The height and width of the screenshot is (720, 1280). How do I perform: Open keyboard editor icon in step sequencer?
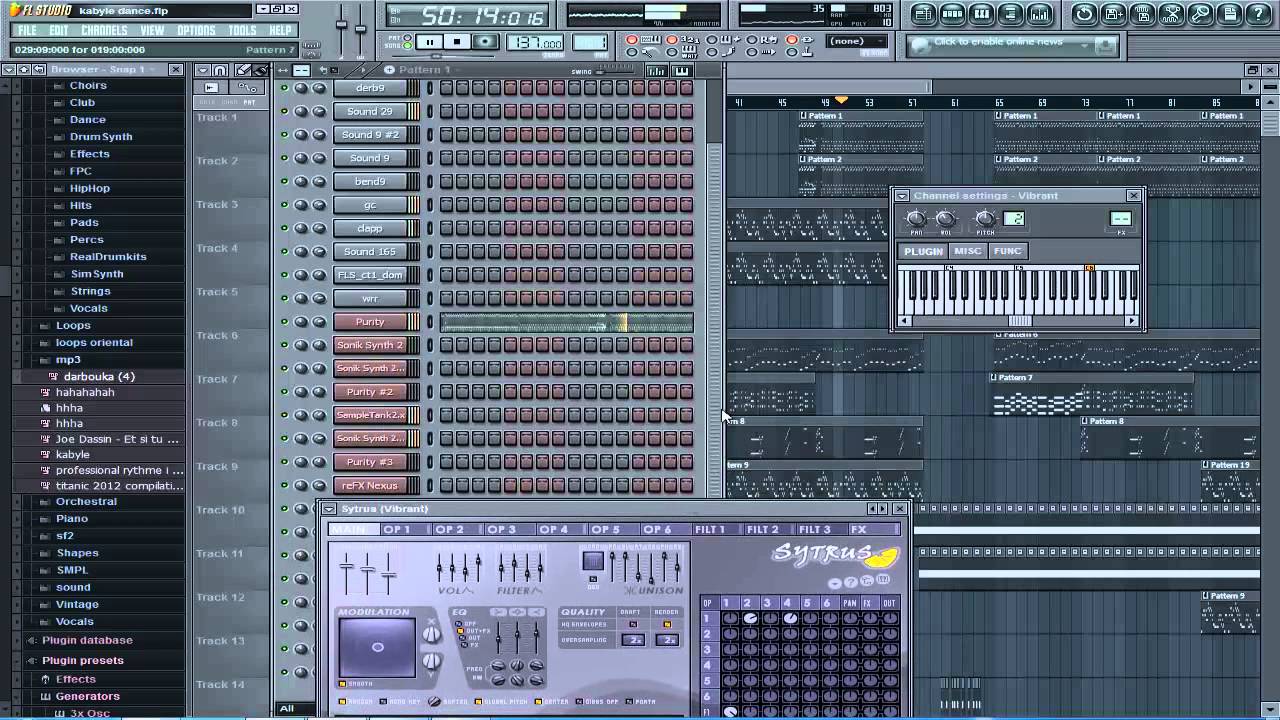coord(682,71)
